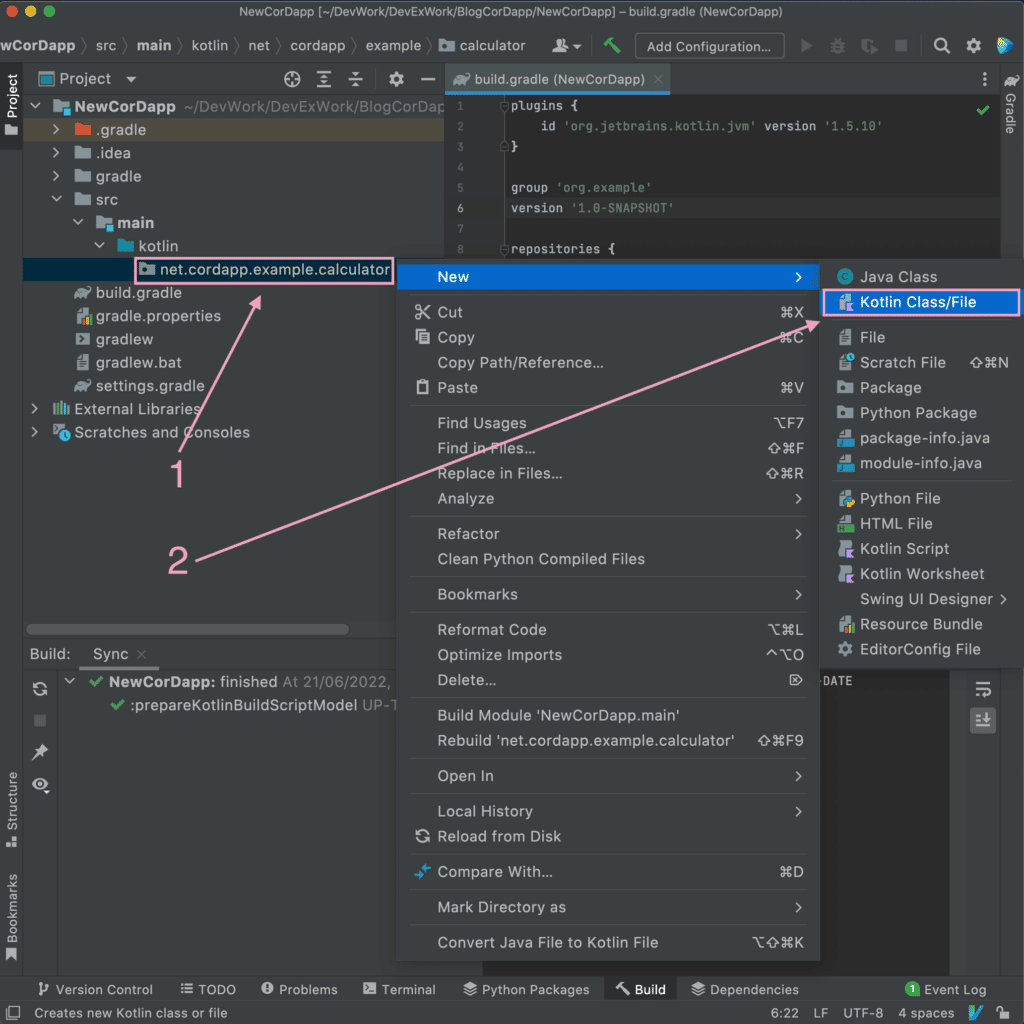This screenshot has height=1024, width=1024.
Task: Click the run with coverage icon
Action: pyautogui.click(x=869, y=46)
